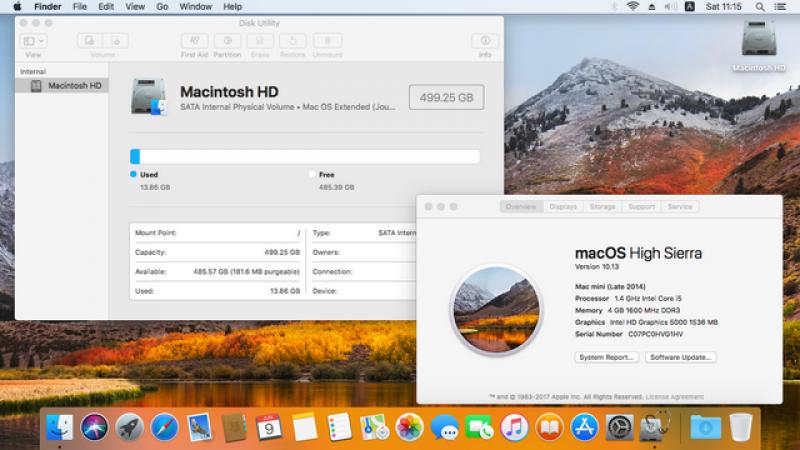Click the Sat 11:15 clock

point(723,7)
